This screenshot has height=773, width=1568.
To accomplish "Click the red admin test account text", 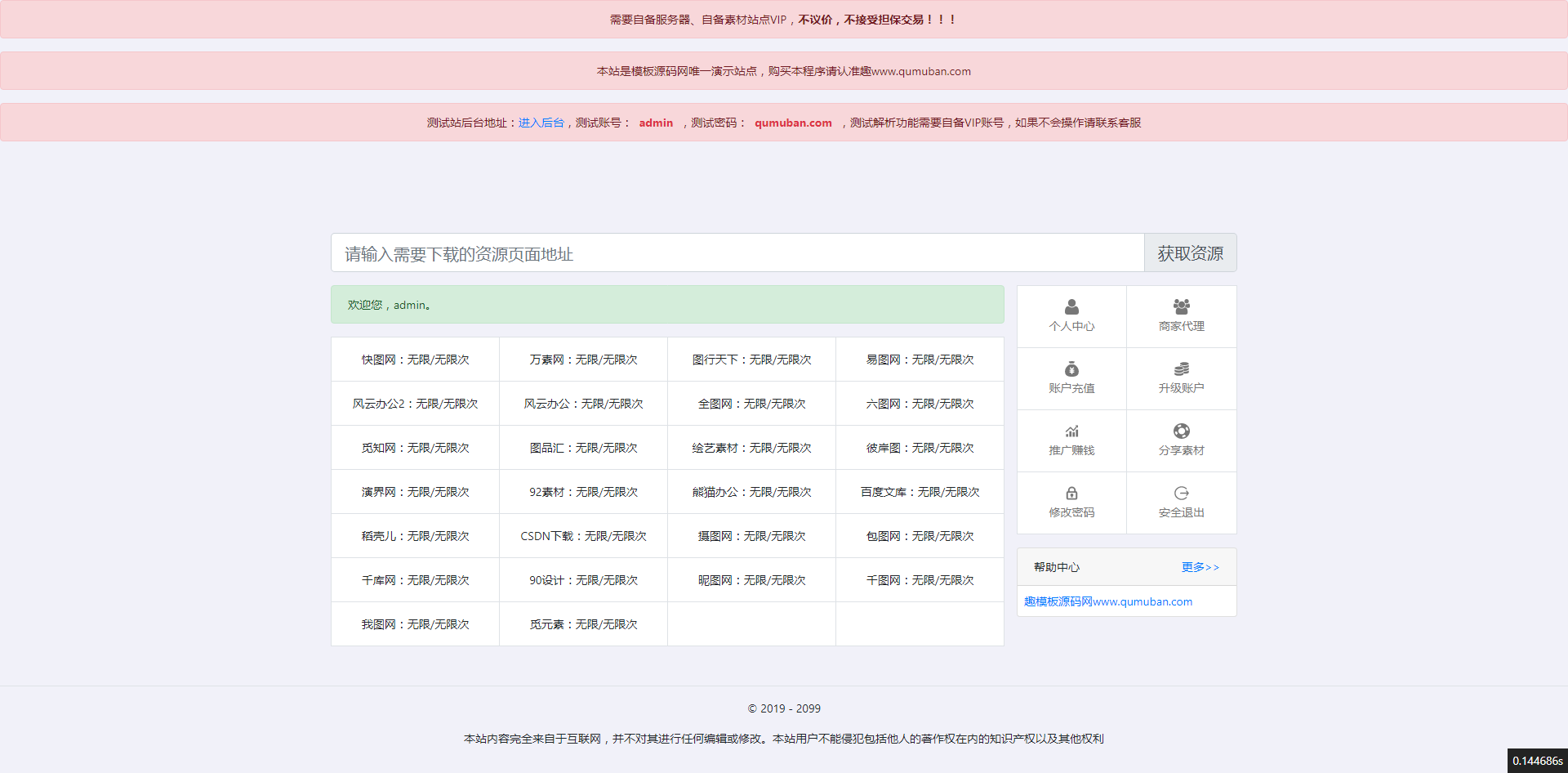I will pyautogui.click(x=656, y=123).
